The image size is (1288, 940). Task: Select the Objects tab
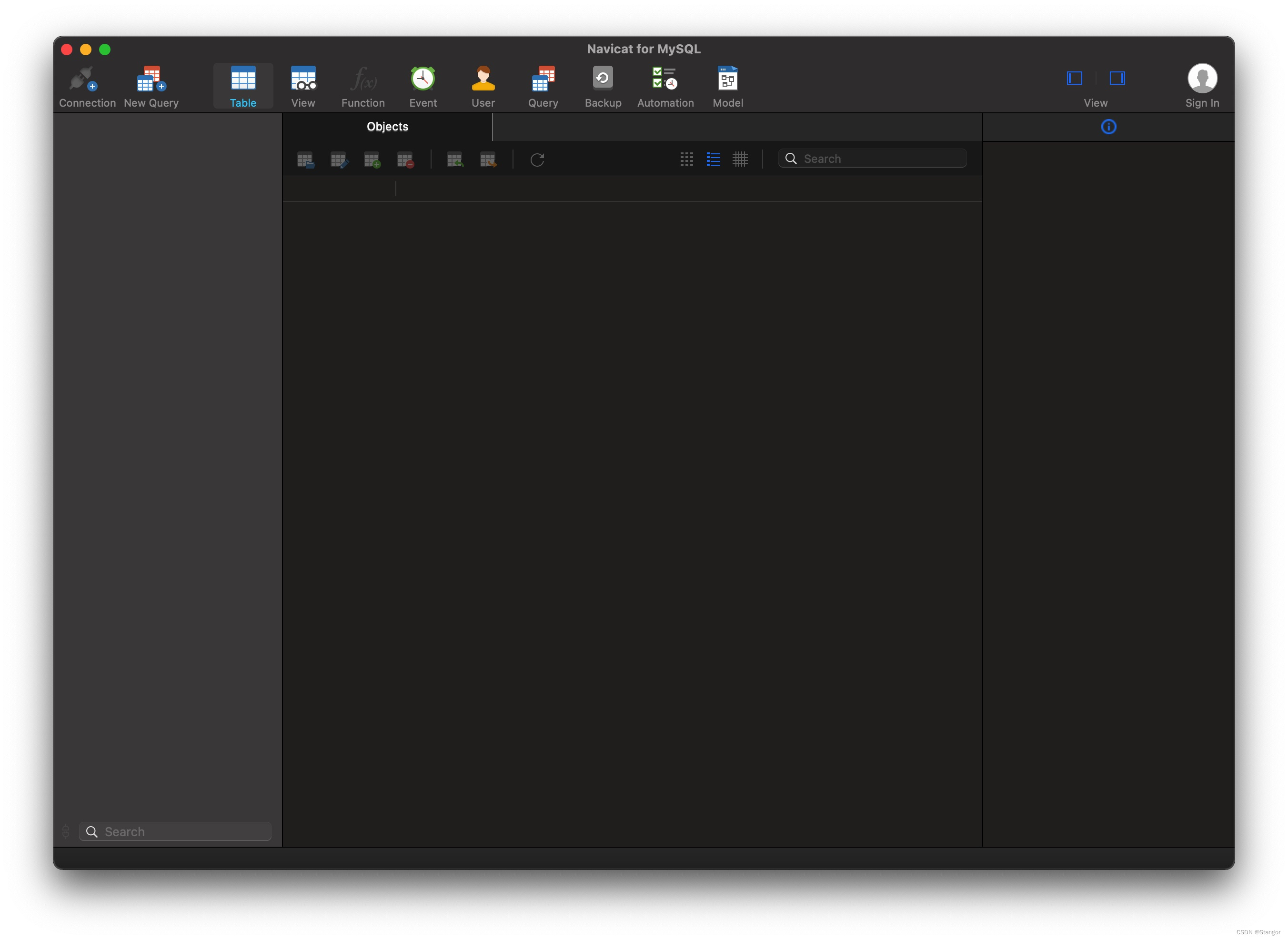[387, 127]
